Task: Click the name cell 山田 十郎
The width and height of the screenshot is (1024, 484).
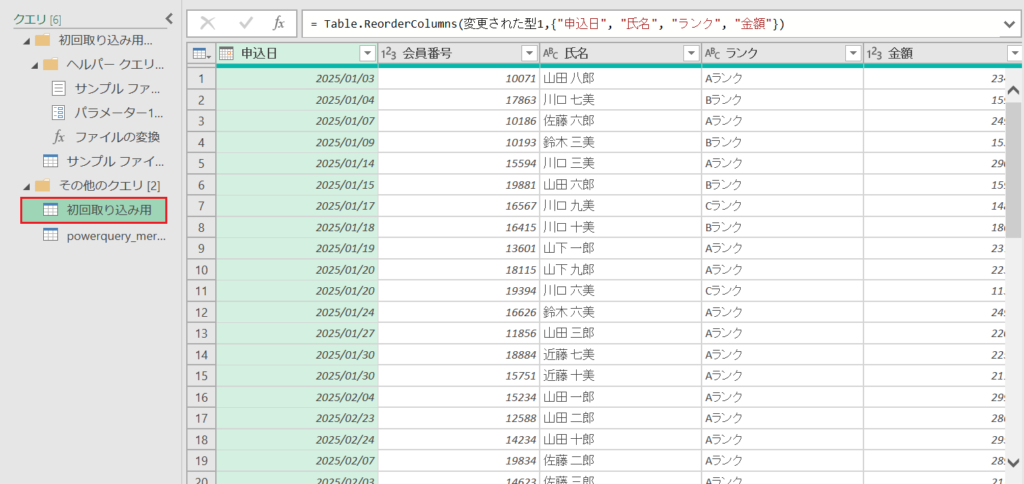Action: (620, 440)
